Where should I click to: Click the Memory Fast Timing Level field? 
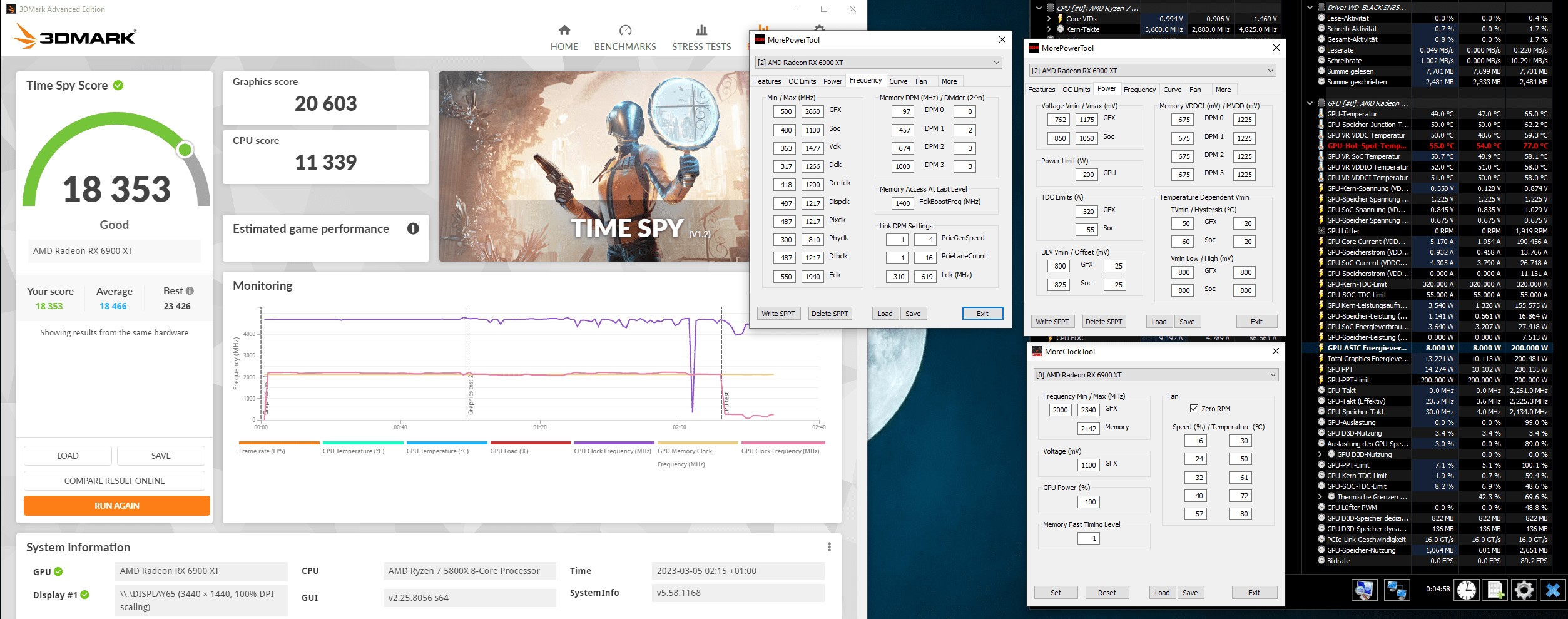tap(1088, 538)
